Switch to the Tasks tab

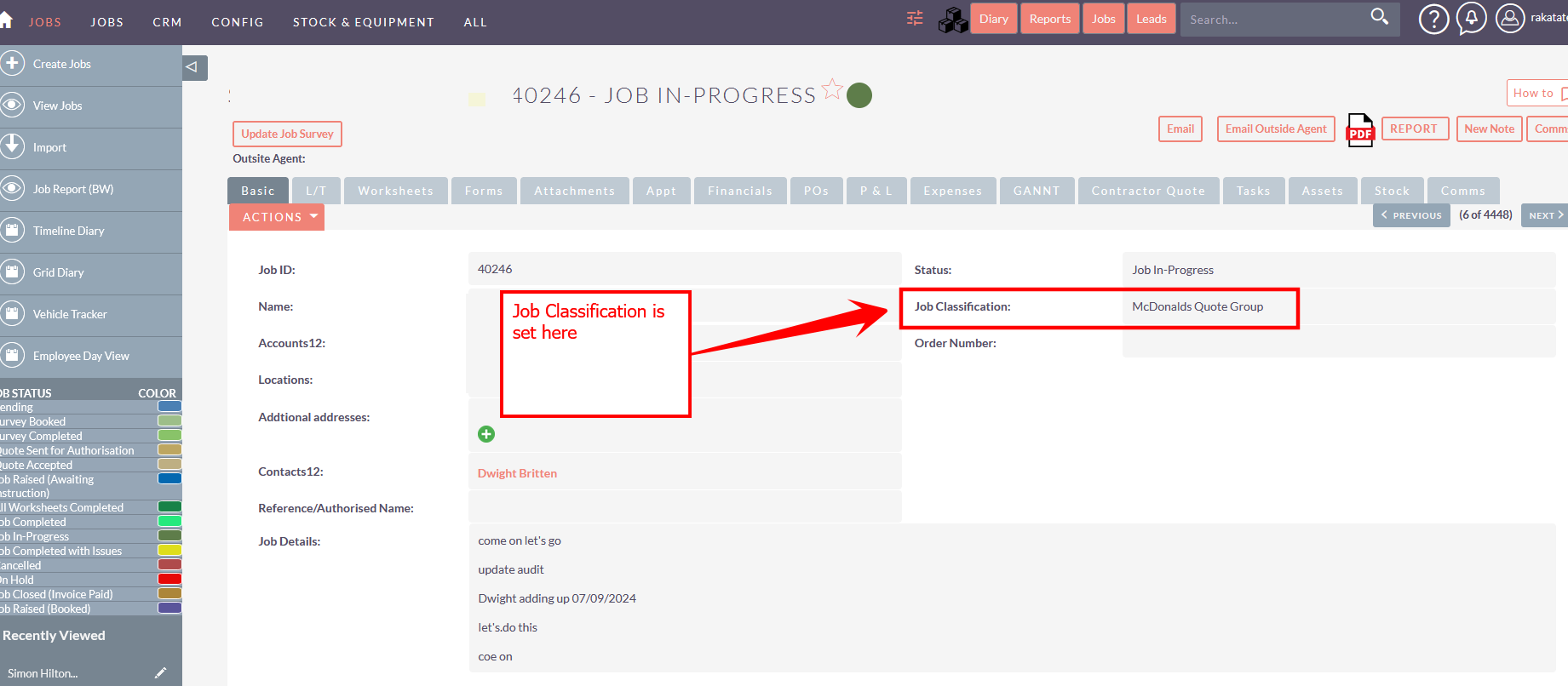point(1254,191)
